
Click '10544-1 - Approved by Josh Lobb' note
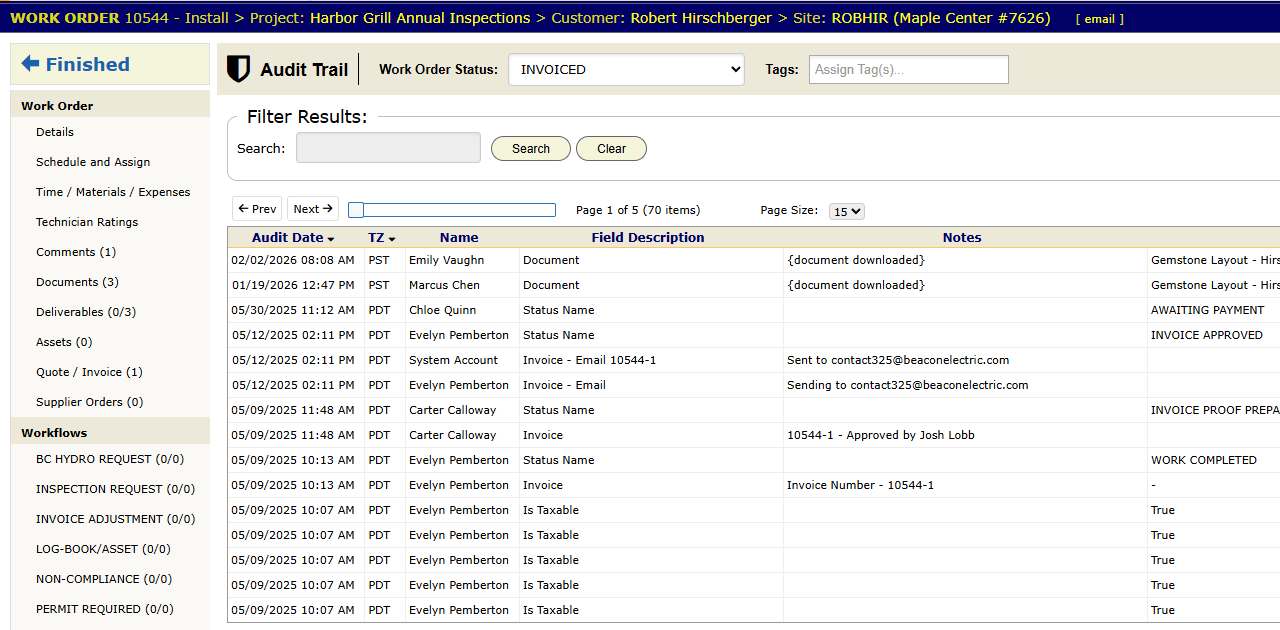click(880, 435)
